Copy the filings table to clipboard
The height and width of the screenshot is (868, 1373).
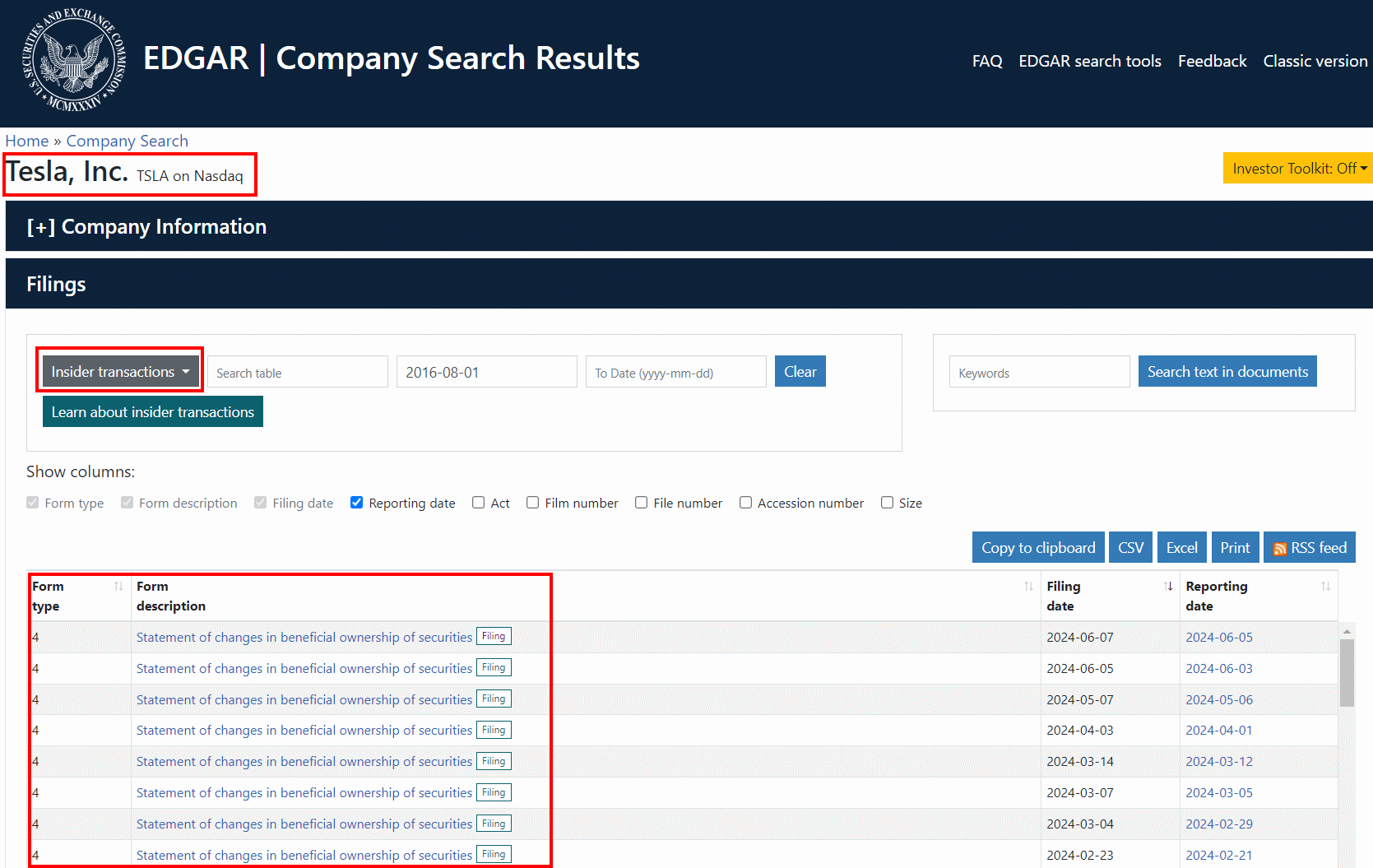[x=1038, y=547]
